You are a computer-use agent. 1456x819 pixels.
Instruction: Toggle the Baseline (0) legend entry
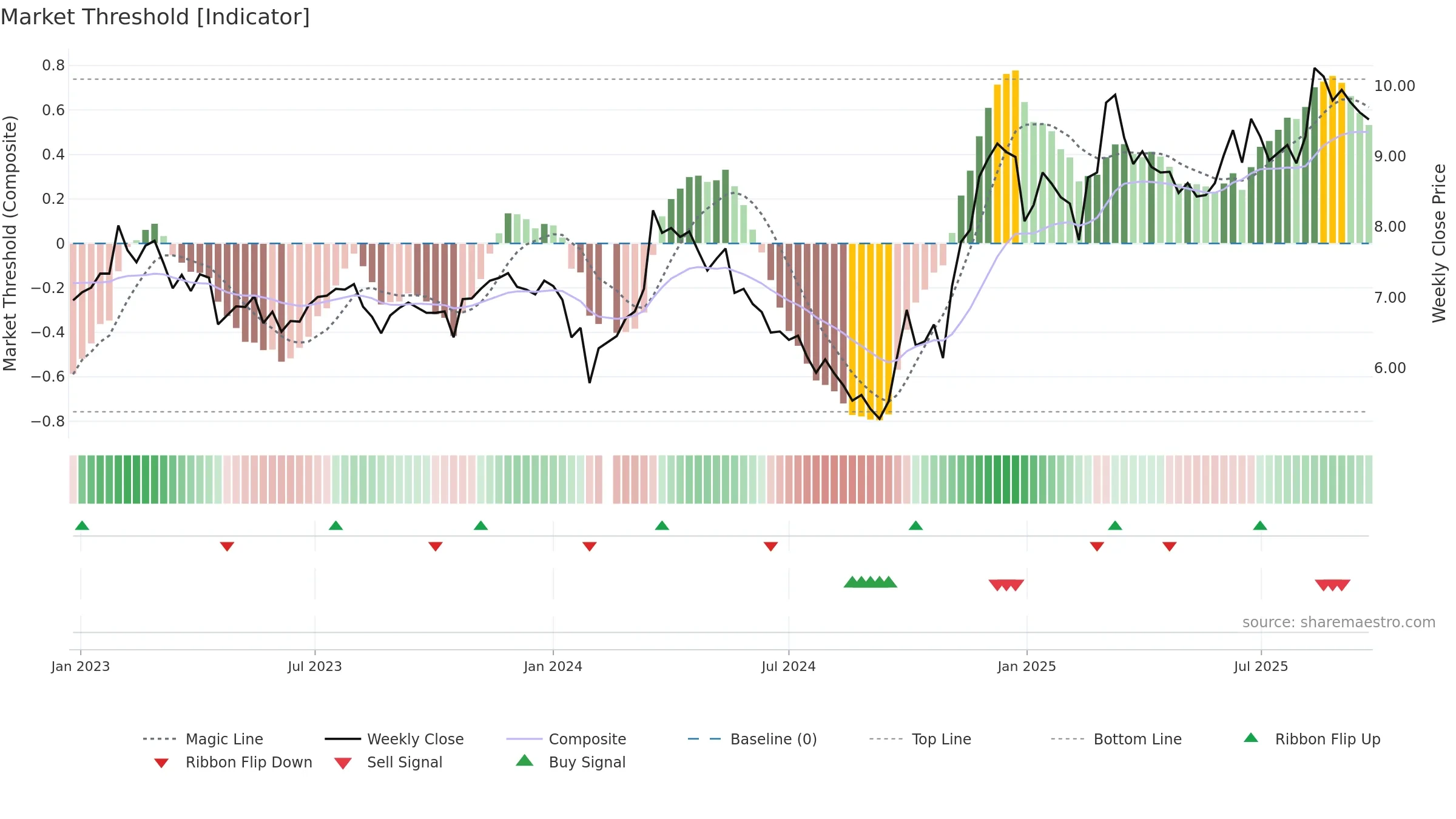(x=752, y=739)
